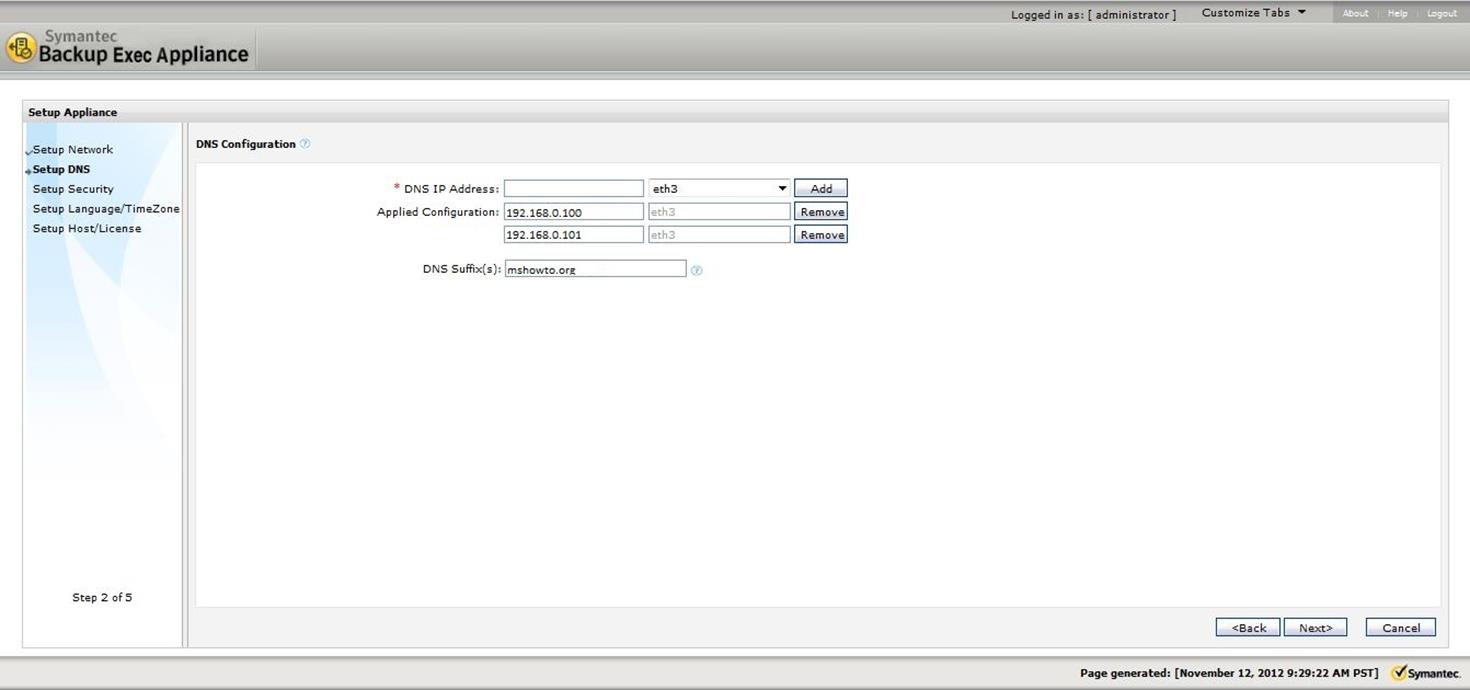The image size is (1470, 690).
Task: Remove the 192.168.0.101 DNS entry
Action: pyautogui.click(x=821, y=235)
